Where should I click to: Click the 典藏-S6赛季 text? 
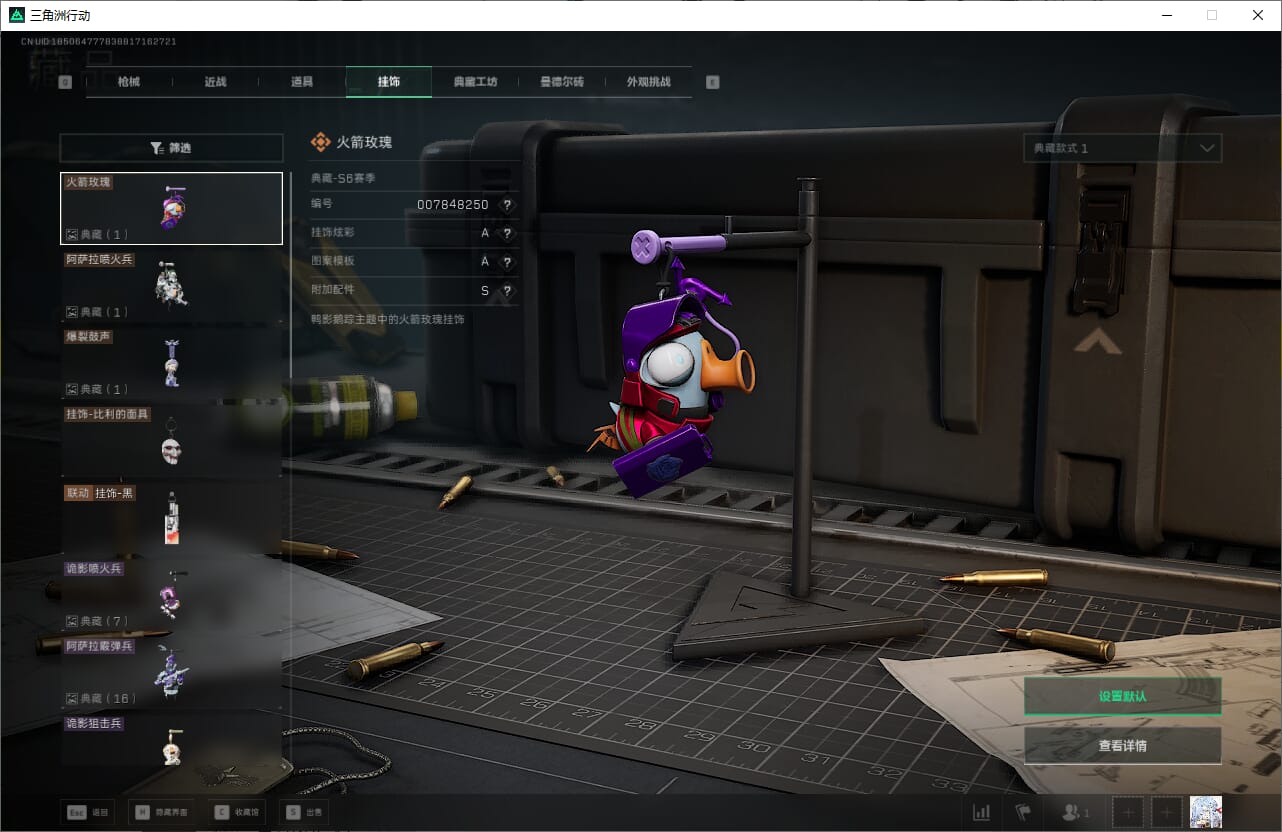tap(343, 178)
